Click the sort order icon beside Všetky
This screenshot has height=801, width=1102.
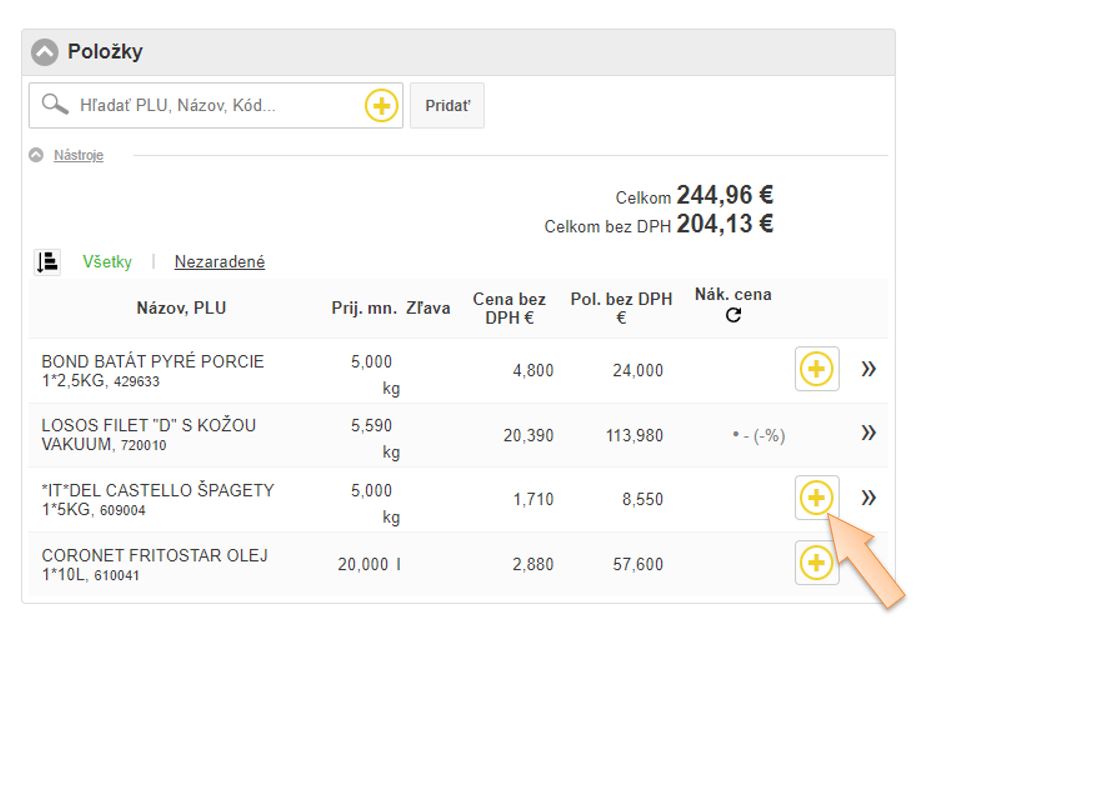coord(48,262)
